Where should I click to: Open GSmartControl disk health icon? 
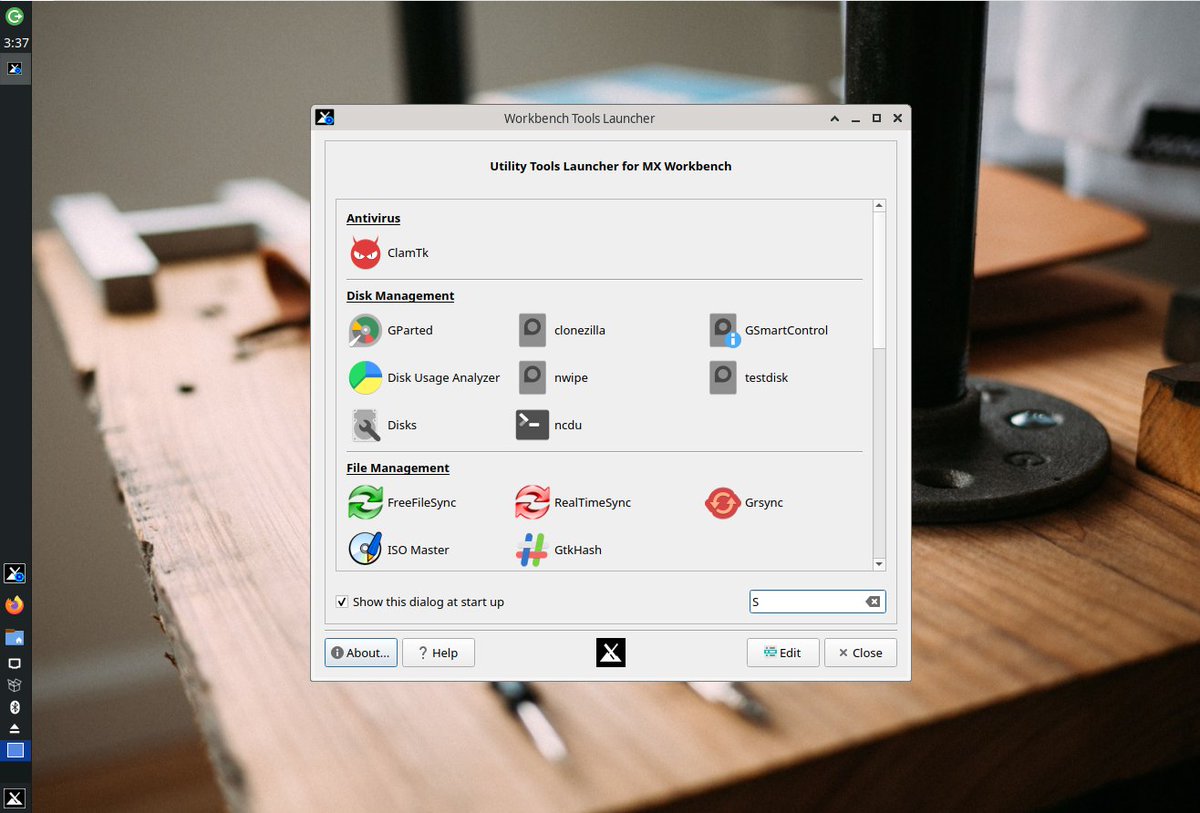point(723,330)
